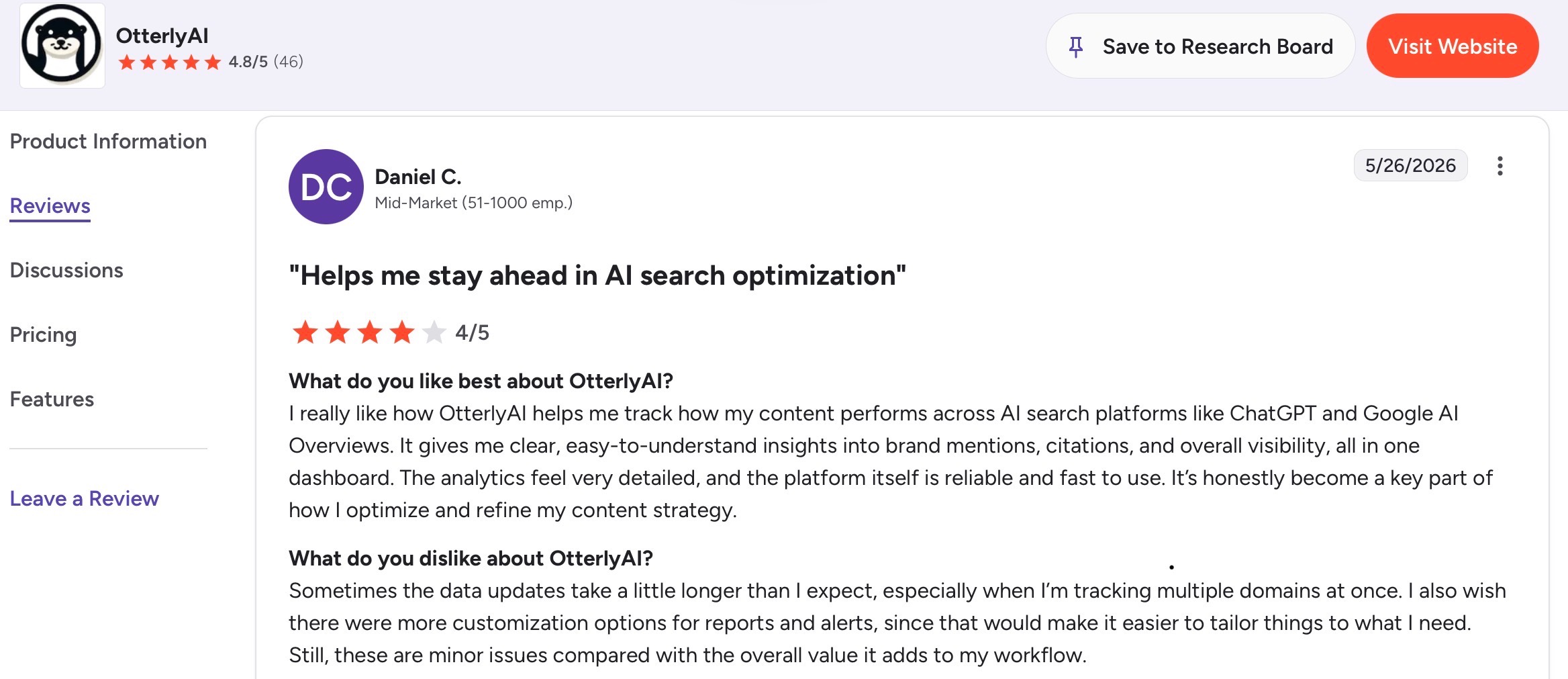Select the Reviews tab
Viewport: 1568px width, 679px height.
[50, 206]
